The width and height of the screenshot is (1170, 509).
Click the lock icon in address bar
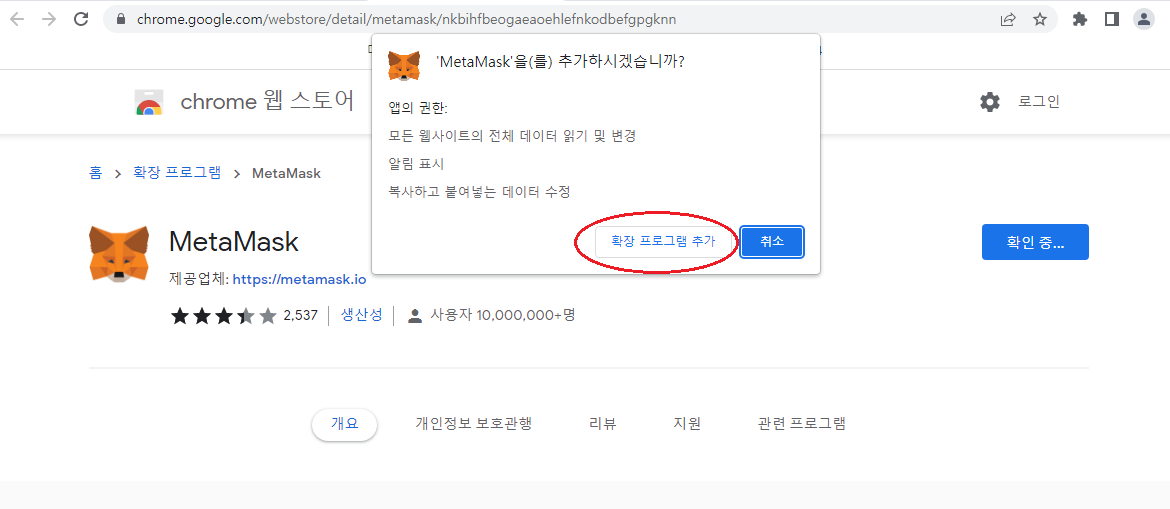tap(122, 19)
